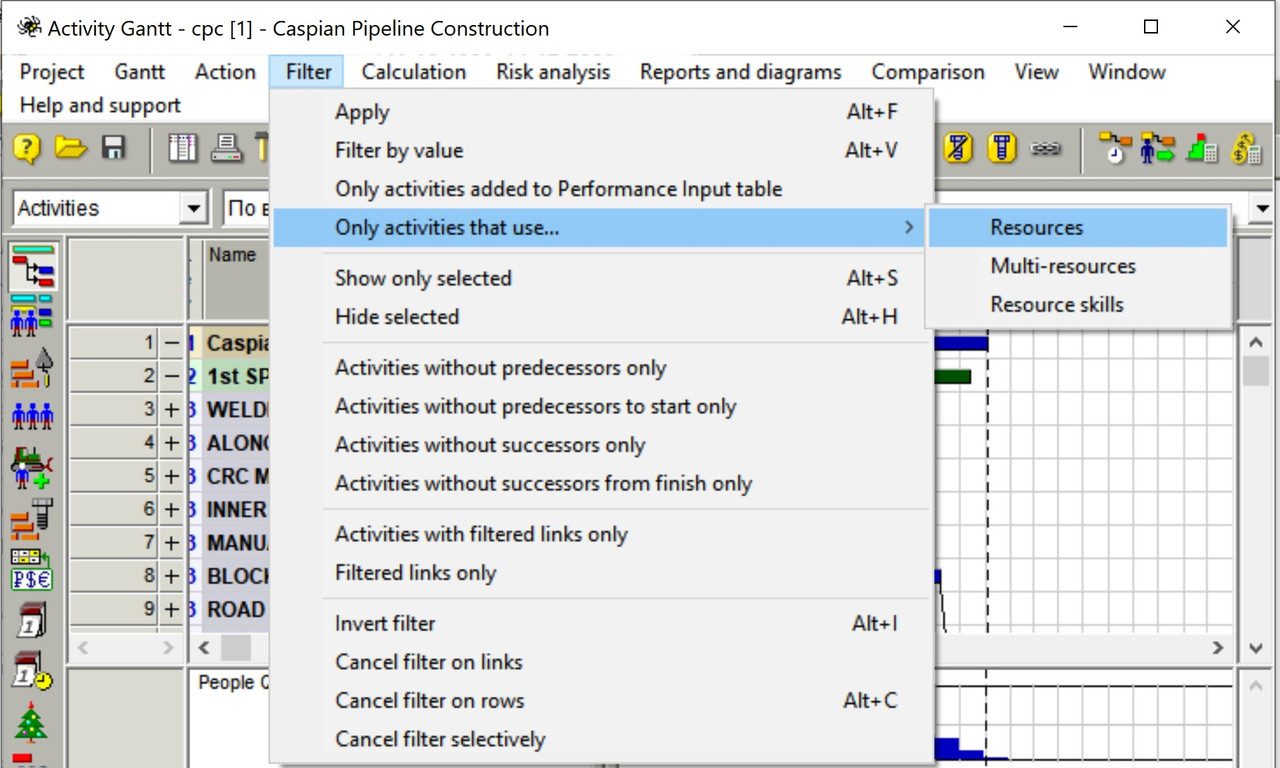
Task: Open the Activities dropdown arrow
Action: click(x=194, y=209)
